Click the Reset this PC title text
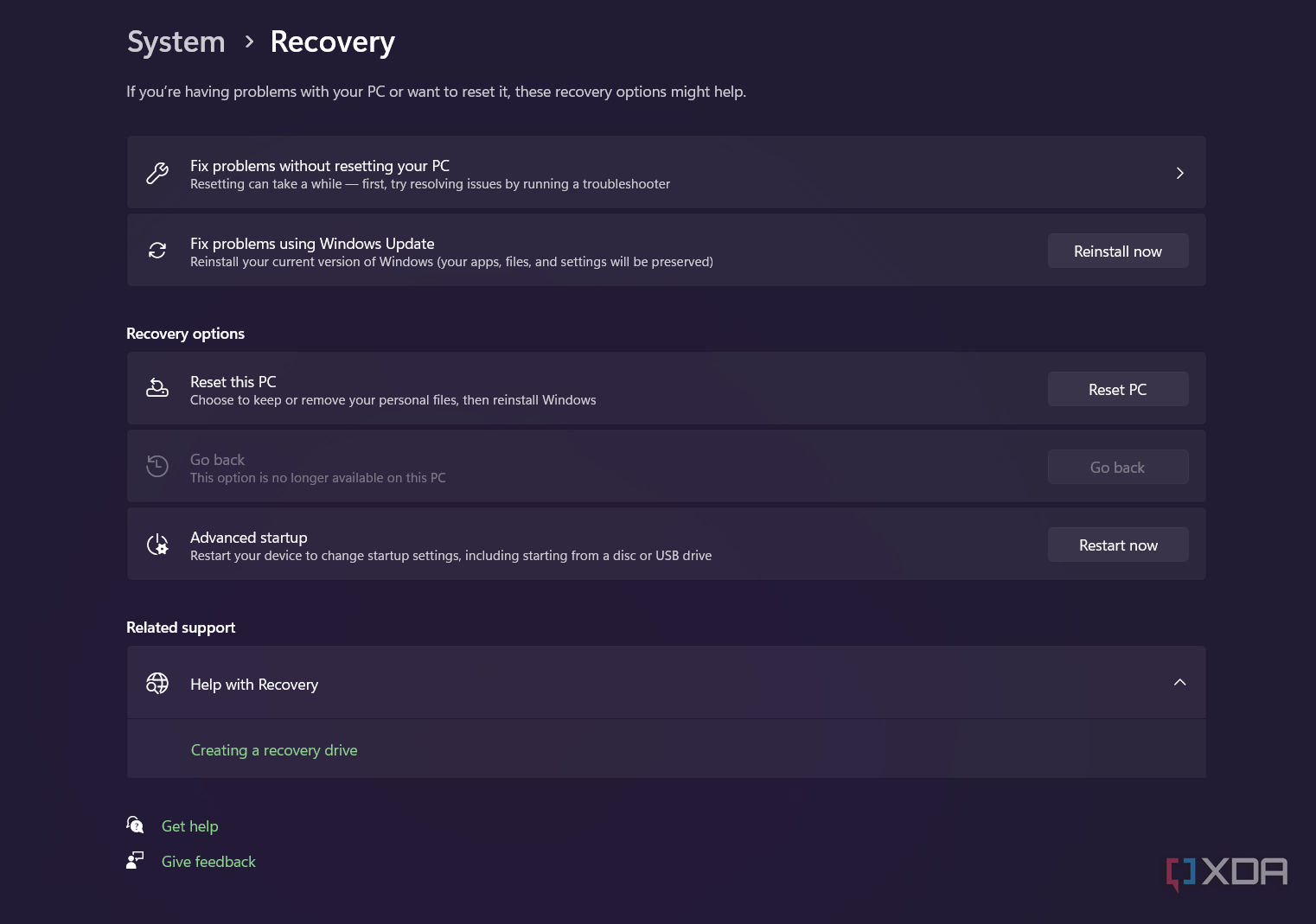The width and height of the screenshot is (1316, 924). [233, 382]
